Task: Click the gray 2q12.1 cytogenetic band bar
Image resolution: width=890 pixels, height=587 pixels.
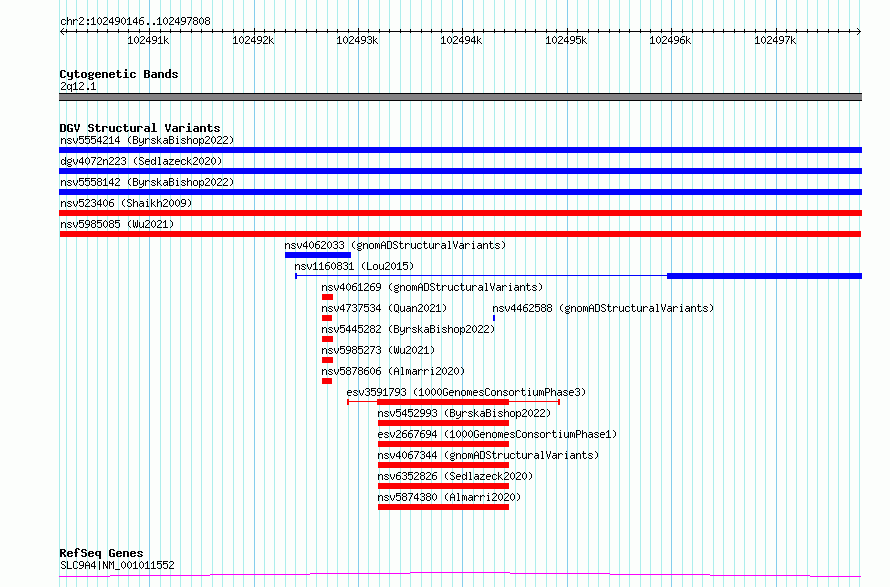Action: [460, 97]
